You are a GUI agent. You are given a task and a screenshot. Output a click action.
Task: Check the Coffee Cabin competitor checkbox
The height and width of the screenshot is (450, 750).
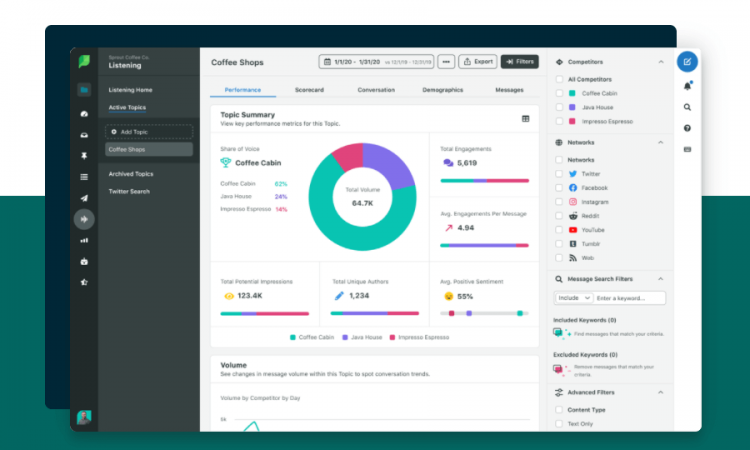[x=559, y=92]
